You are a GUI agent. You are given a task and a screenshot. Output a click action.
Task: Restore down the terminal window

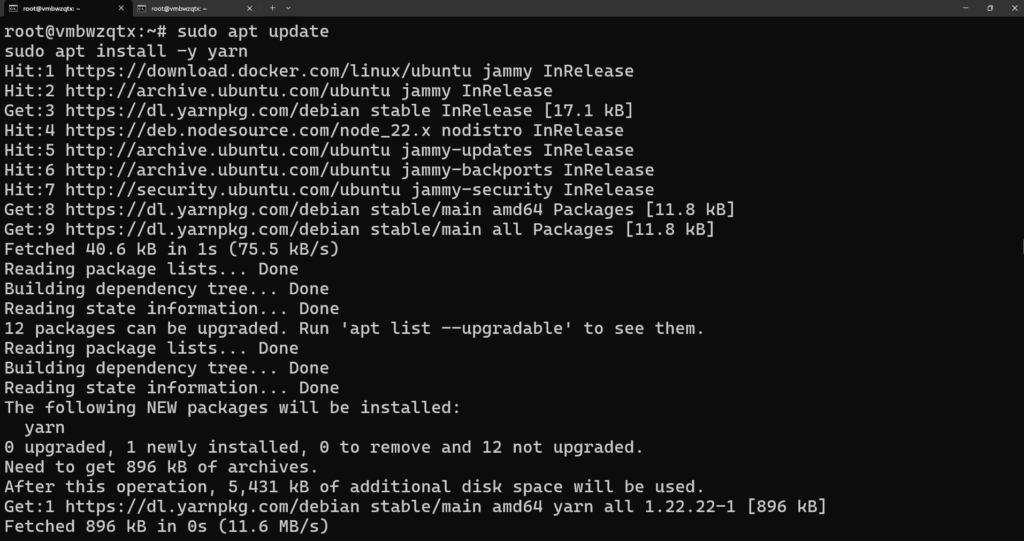[989, 8]
